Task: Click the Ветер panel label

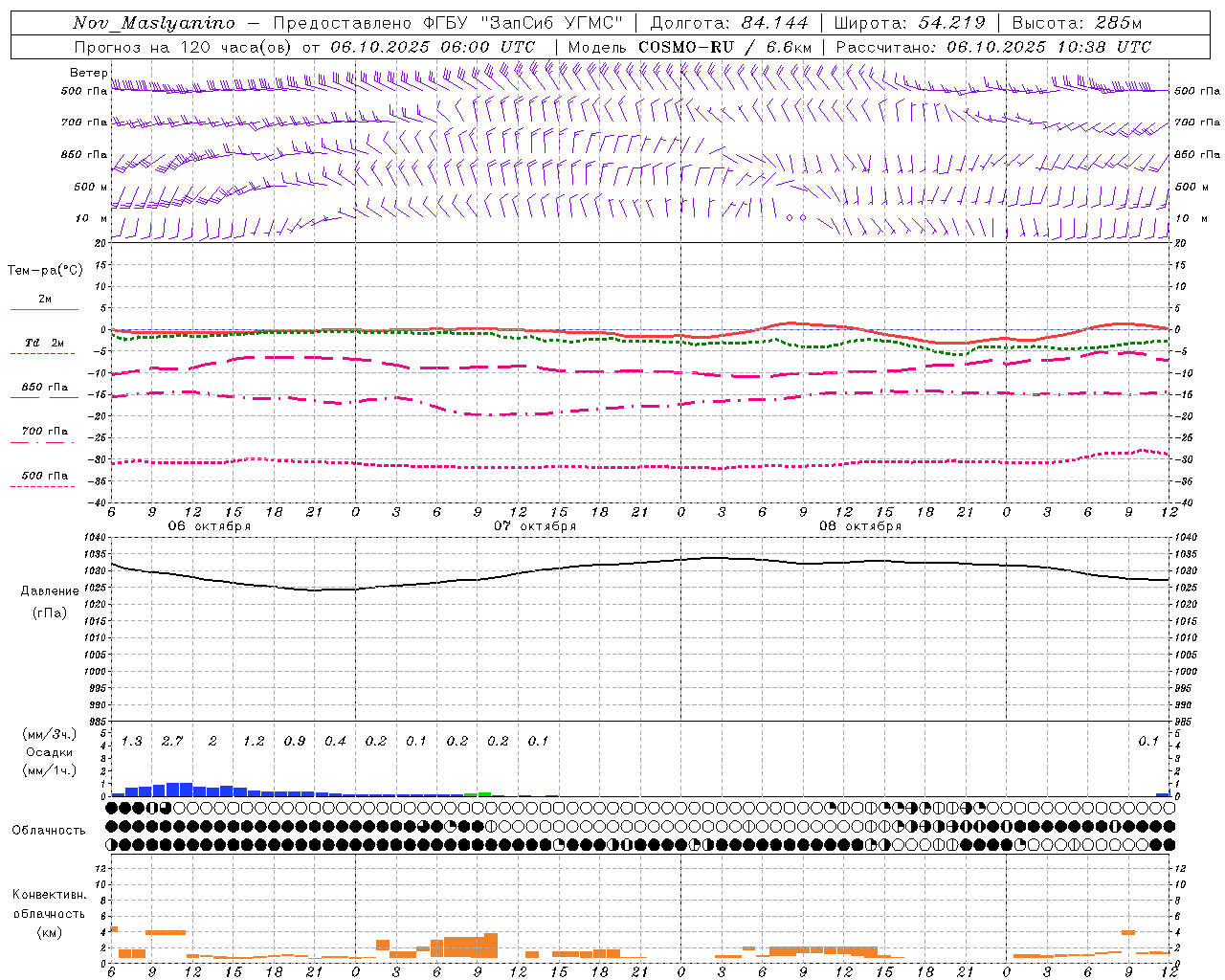Action: pos(88,73)
